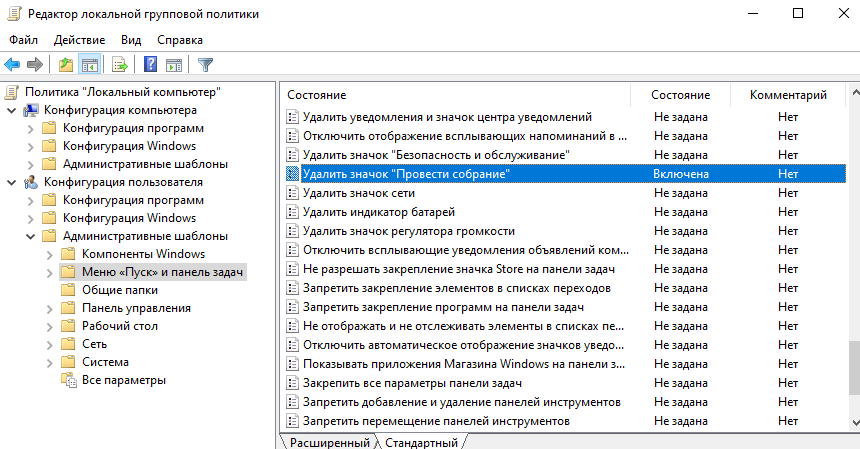Expand the Панель управления tree node
The width and height of the screenshot is (860, 449).
pos(50,308)
